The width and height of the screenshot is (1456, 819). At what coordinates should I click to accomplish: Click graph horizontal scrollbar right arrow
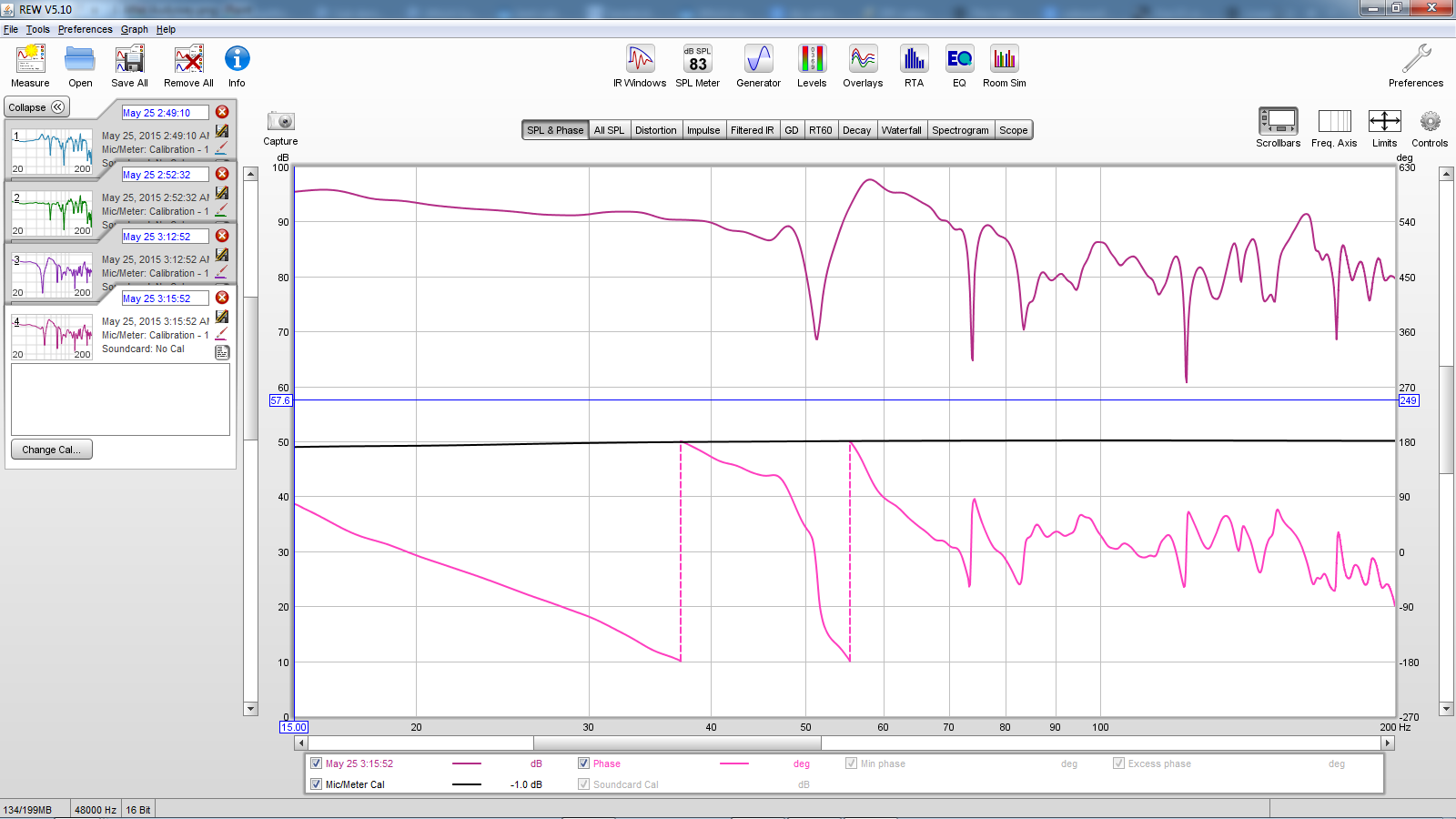pyautogui.click(x=1388, y=743)
